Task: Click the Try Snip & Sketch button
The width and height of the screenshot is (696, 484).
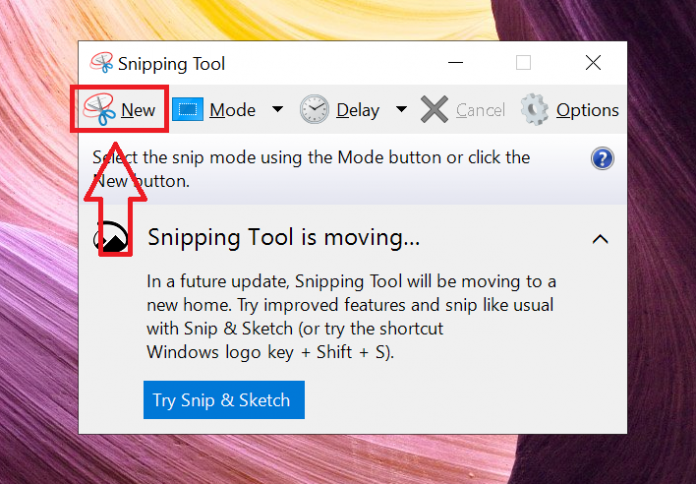Action: [223, 400]
